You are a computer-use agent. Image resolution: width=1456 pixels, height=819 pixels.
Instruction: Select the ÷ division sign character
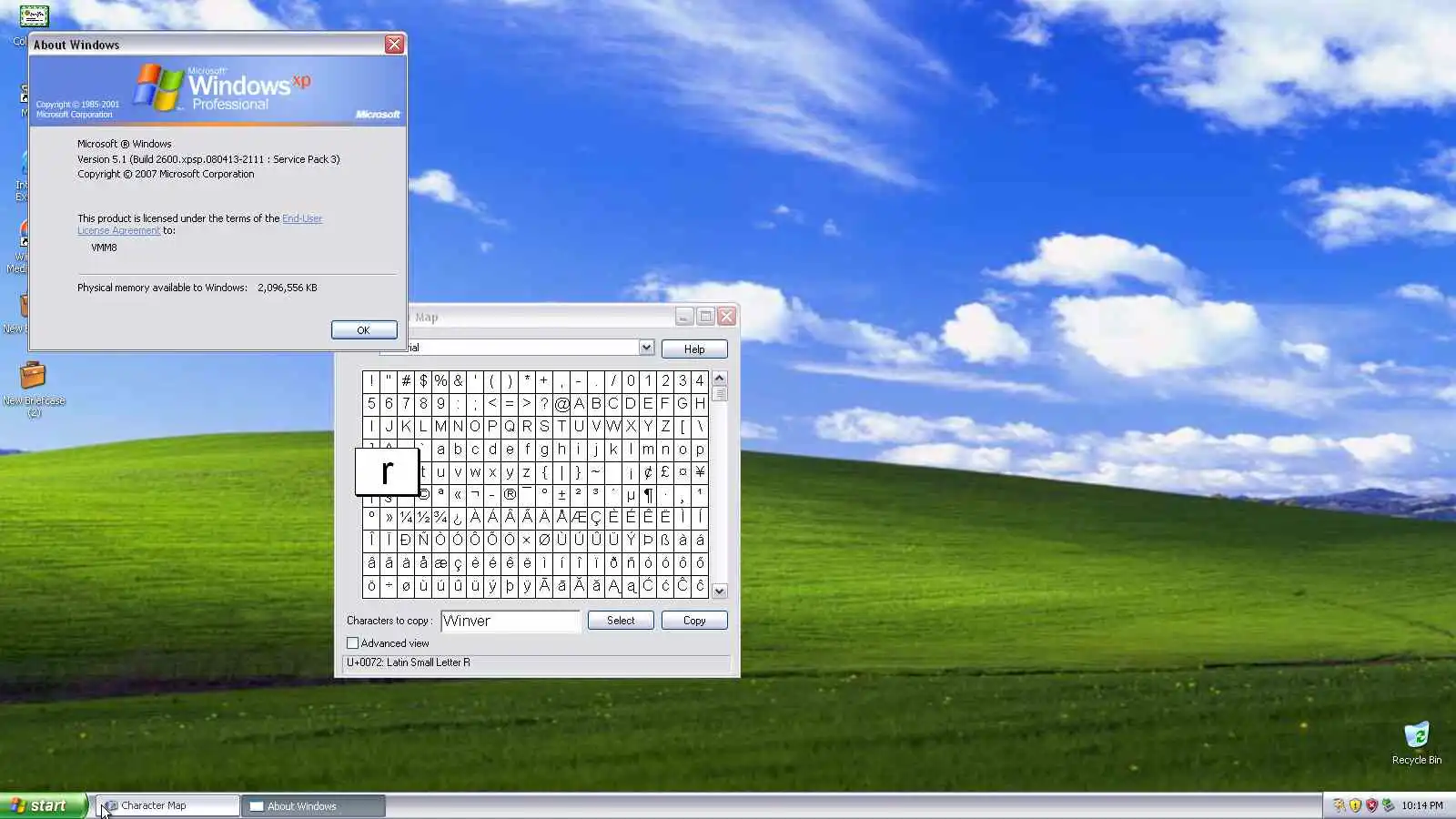(x=389, y=585)
